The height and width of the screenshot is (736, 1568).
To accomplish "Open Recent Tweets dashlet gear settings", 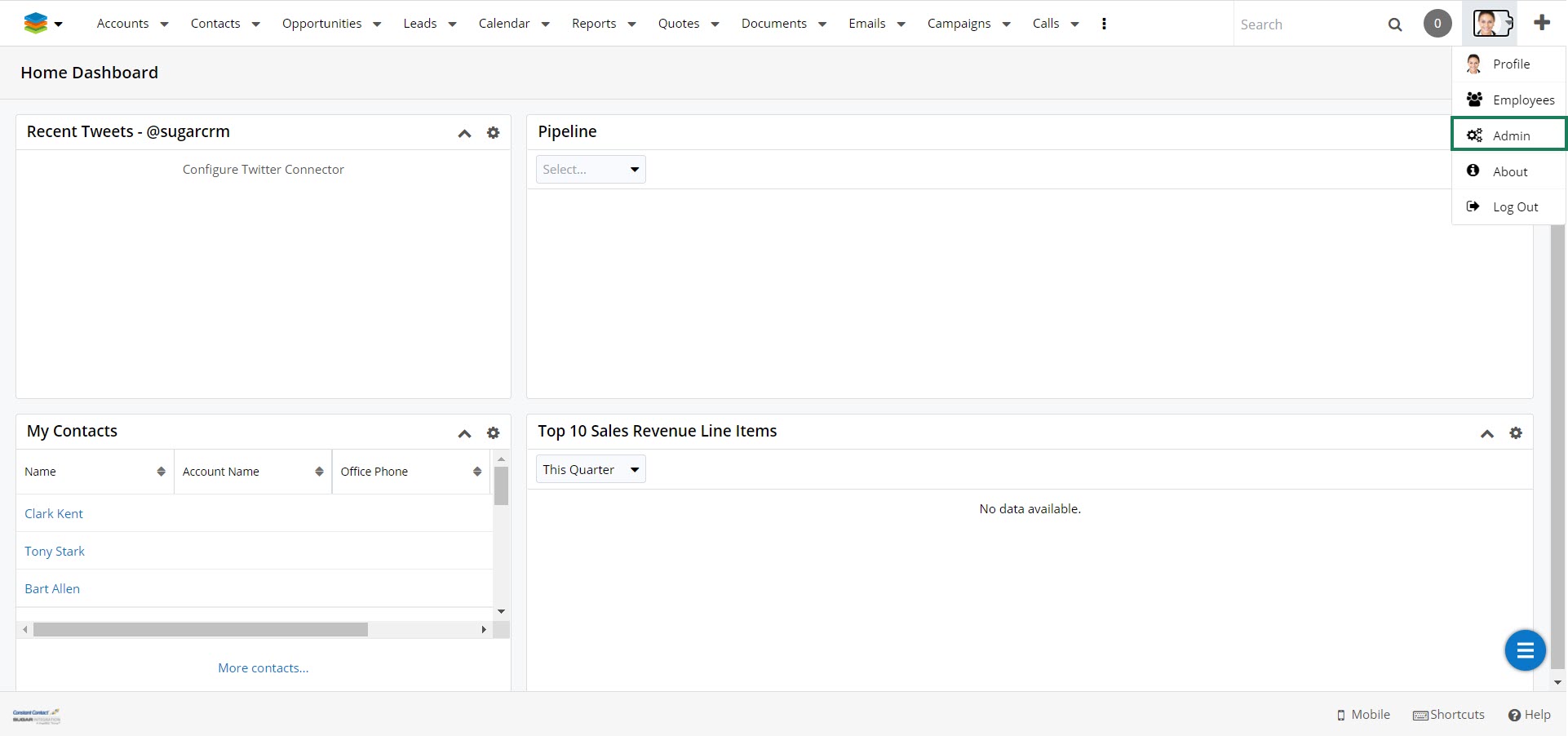I will pos(493,133).
